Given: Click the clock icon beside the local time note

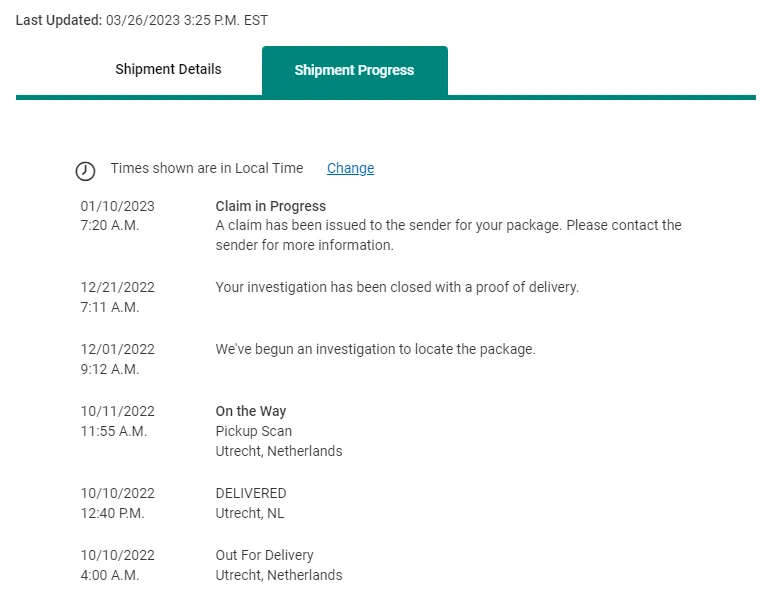Looking at the screenshot, I should click(86, 171).
